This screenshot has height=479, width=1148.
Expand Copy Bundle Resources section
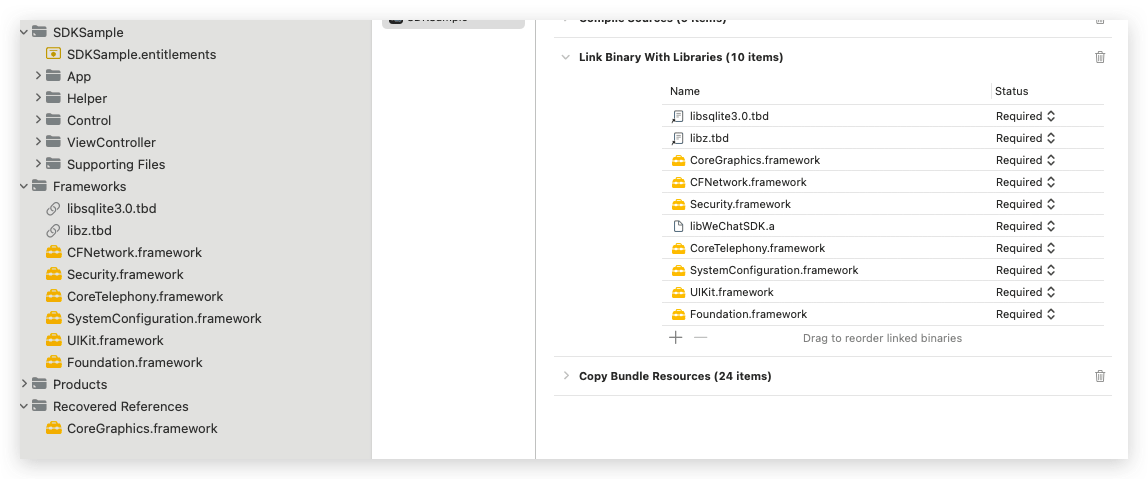[x=565, y=376]
